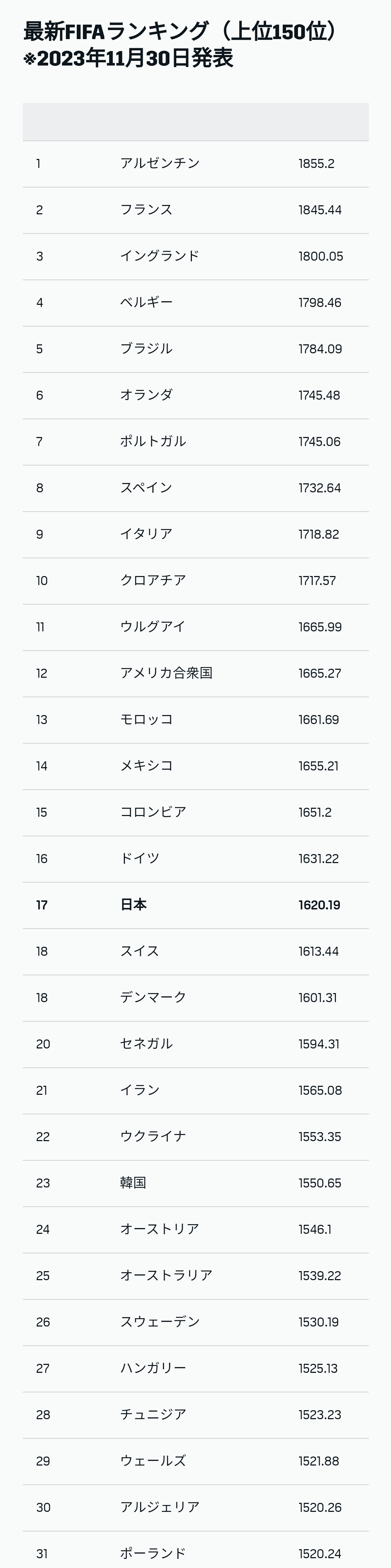Select the アルゼンチン country name

[160, 163]
